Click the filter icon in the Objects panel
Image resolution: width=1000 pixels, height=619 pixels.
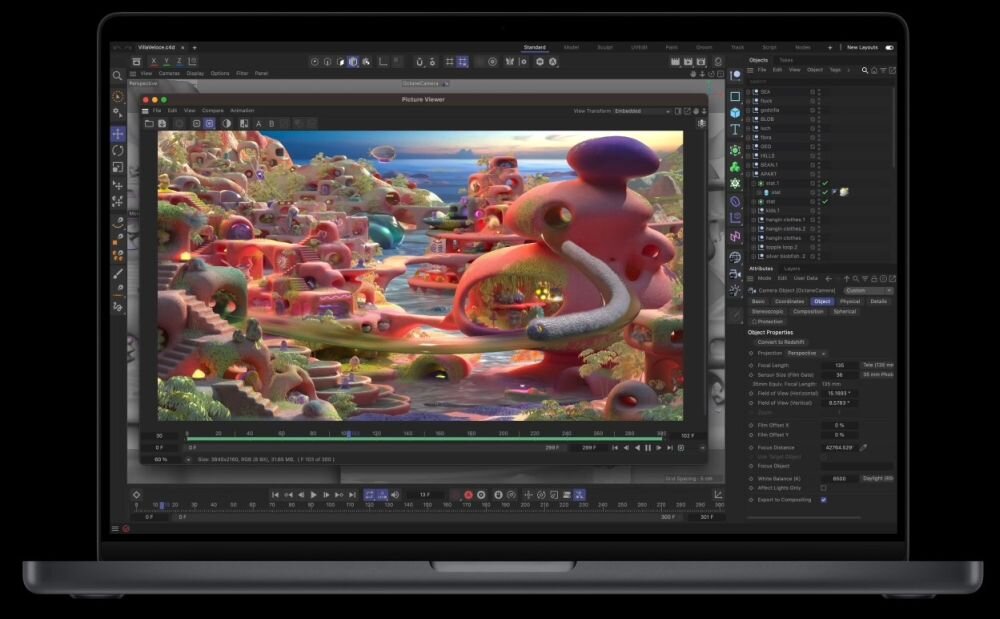[883, 71]
